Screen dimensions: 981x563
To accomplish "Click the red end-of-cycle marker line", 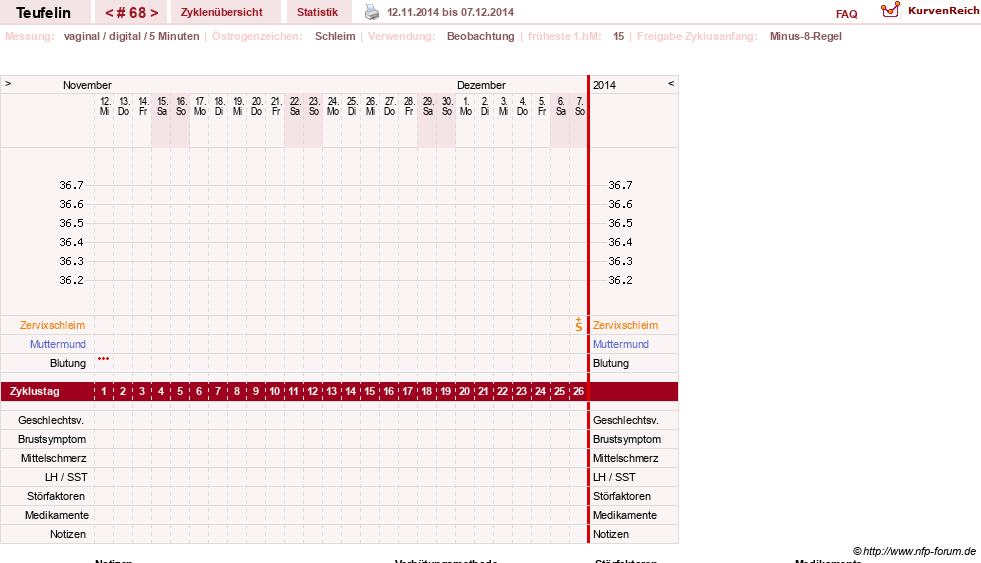I will point(589,309).
